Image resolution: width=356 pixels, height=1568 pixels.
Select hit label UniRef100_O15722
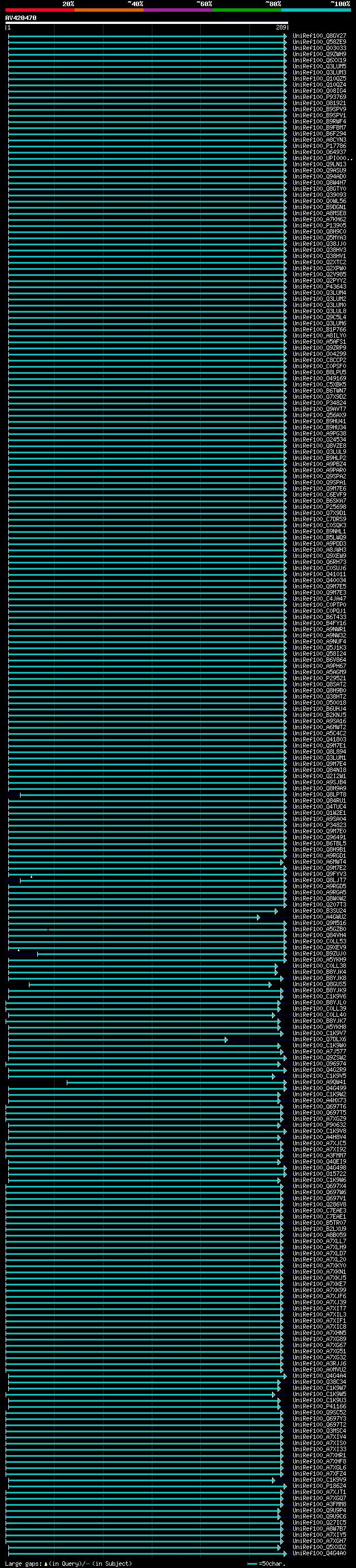click(x=319, y=1174)
